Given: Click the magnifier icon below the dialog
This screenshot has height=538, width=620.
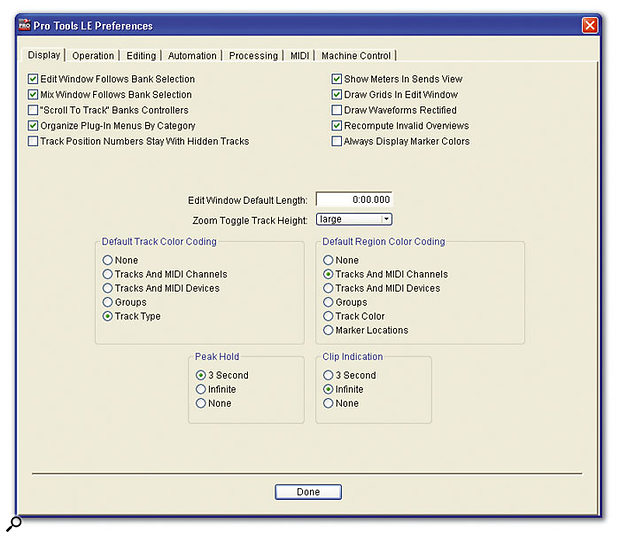Looking at the screenshot, I should [x=13, y=524].
